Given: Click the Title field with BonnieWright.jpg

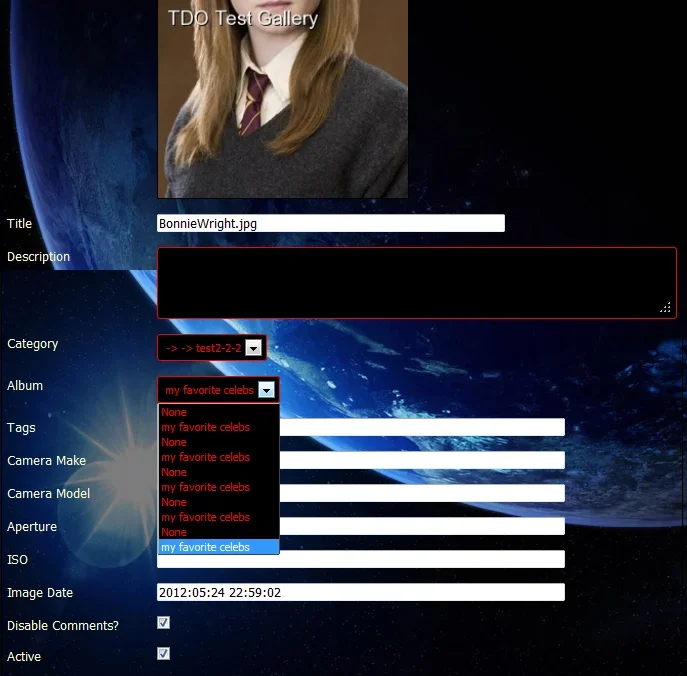Looking at the screenshot, I should (331, 223).
